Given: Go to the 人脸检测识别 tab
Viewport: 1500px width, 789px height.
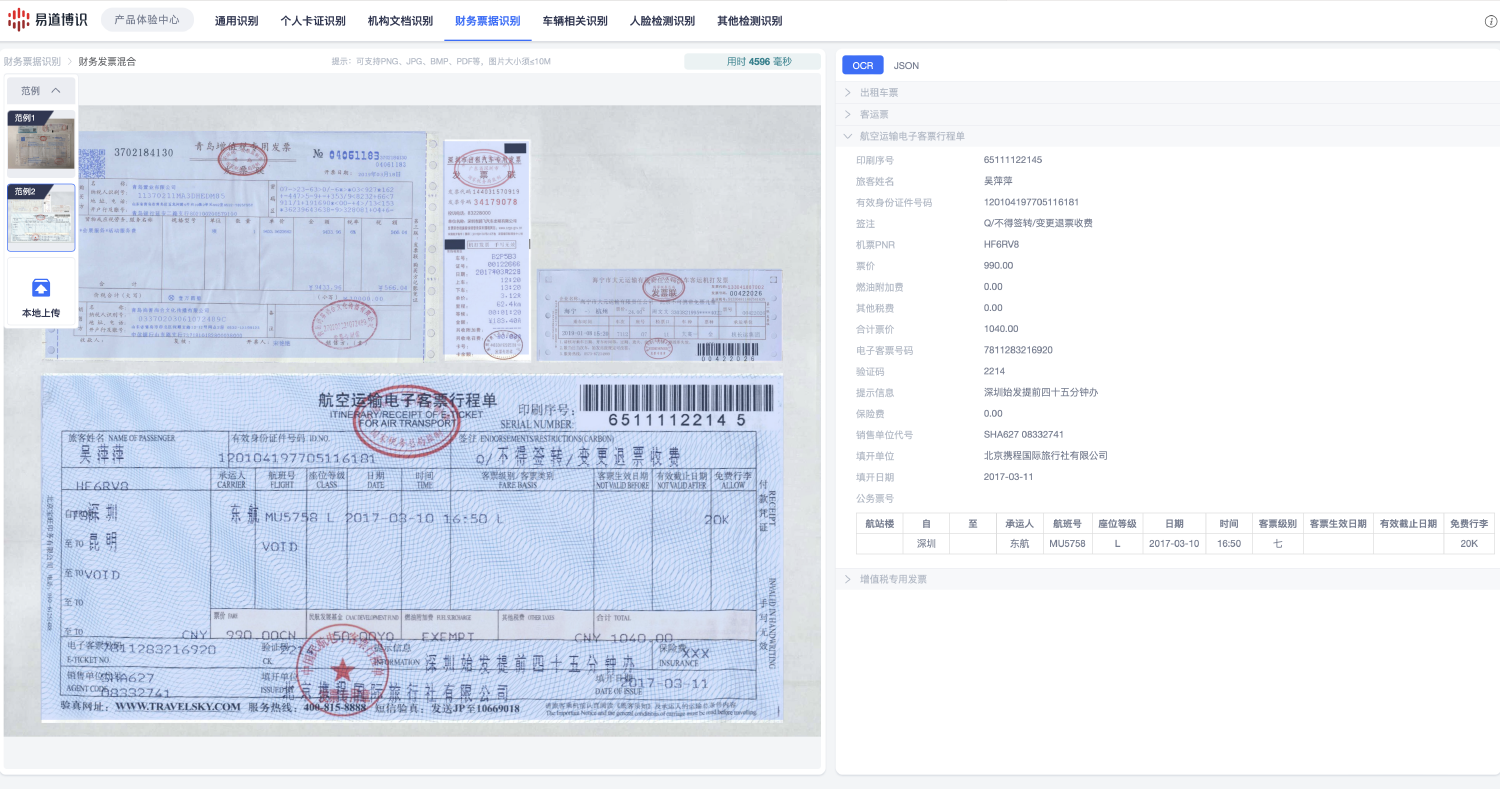Looking at the screenshot, I should [x=662, y=21].
